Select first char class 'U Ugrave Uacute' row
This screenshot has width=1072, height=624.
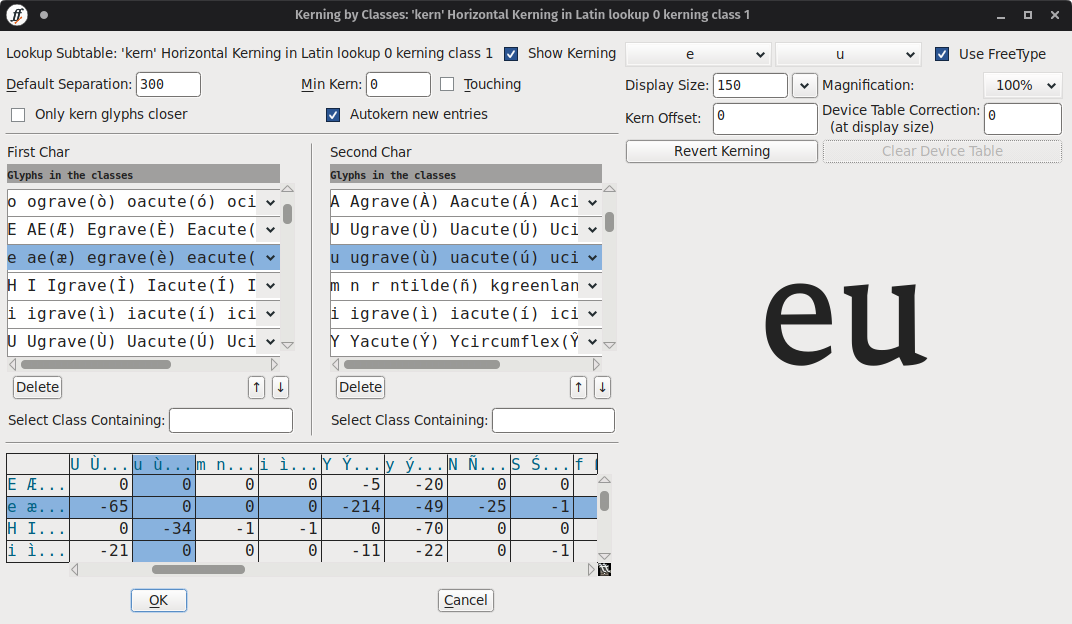click(144, 342)
